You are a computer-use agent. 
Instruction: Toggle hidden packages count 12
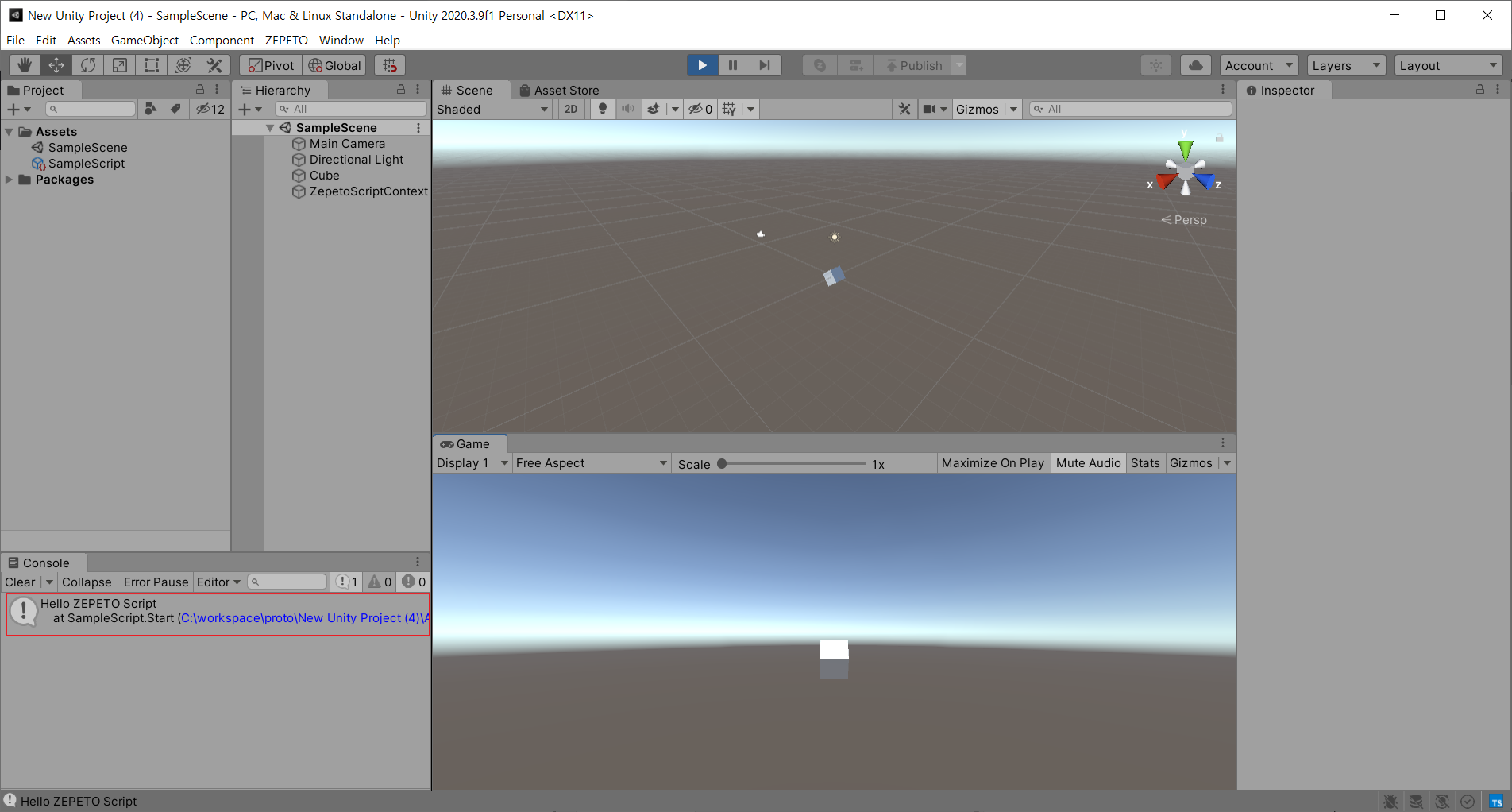coord(210,109)
